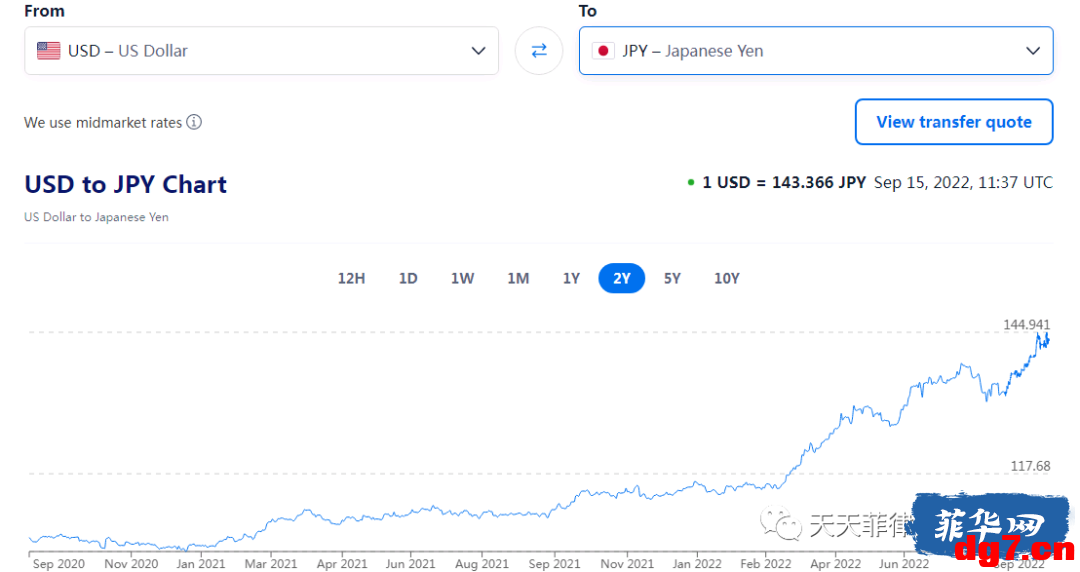
Task: Switch chart to 1W range
Action: coord(462,278)
